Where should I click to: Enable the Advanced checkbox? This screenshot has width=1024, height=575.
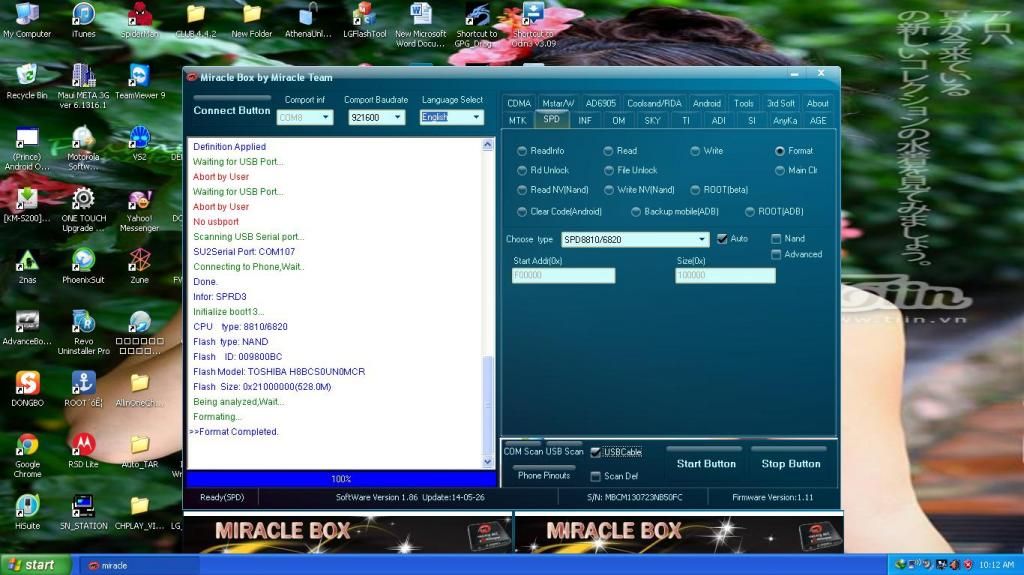tap(776, 254)
